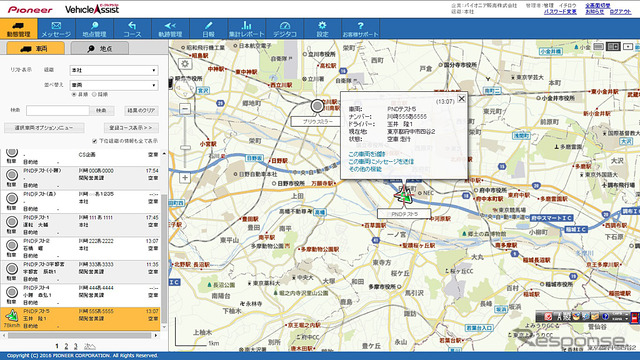Select the PNDテスト3宇都宮 vehicle row
640x360 pixels.
point(80,271)
